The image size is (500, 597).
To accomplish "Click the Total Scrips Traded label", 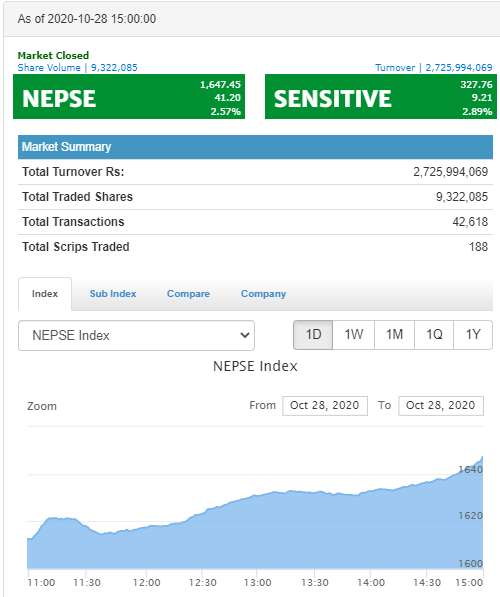I will point(76,247).
